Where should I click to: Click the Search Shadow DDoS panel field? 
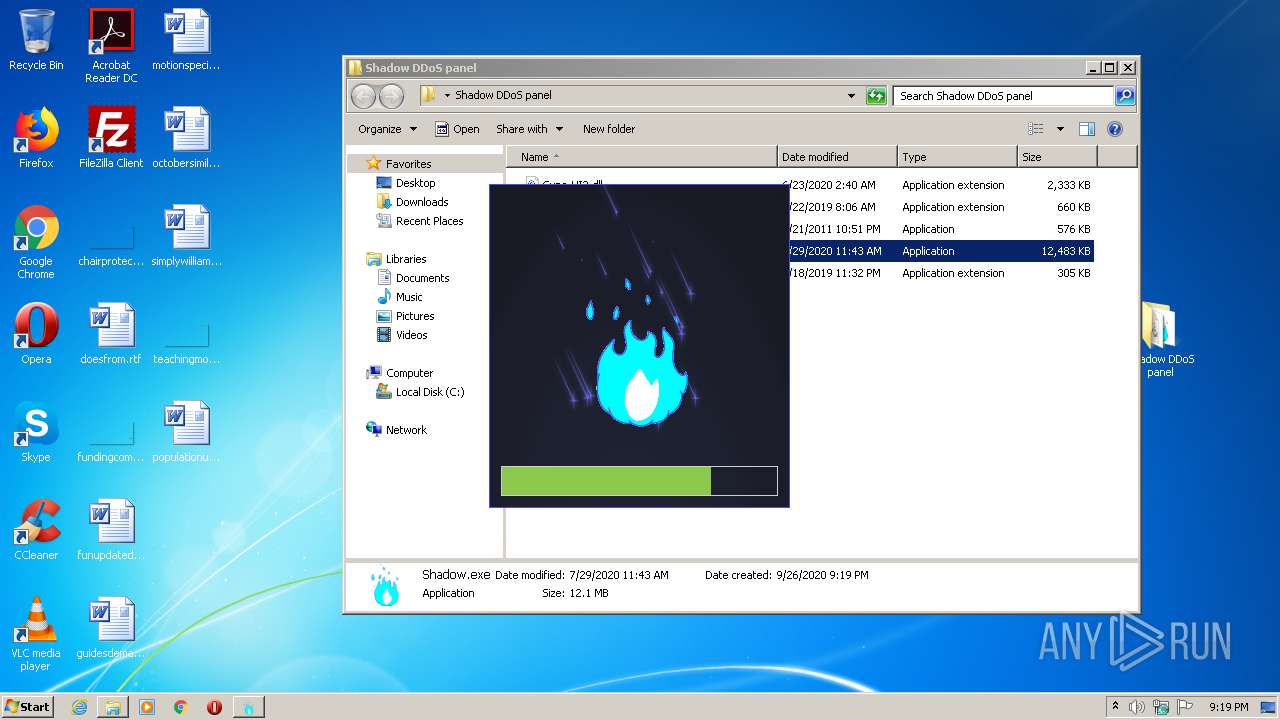1003,96
